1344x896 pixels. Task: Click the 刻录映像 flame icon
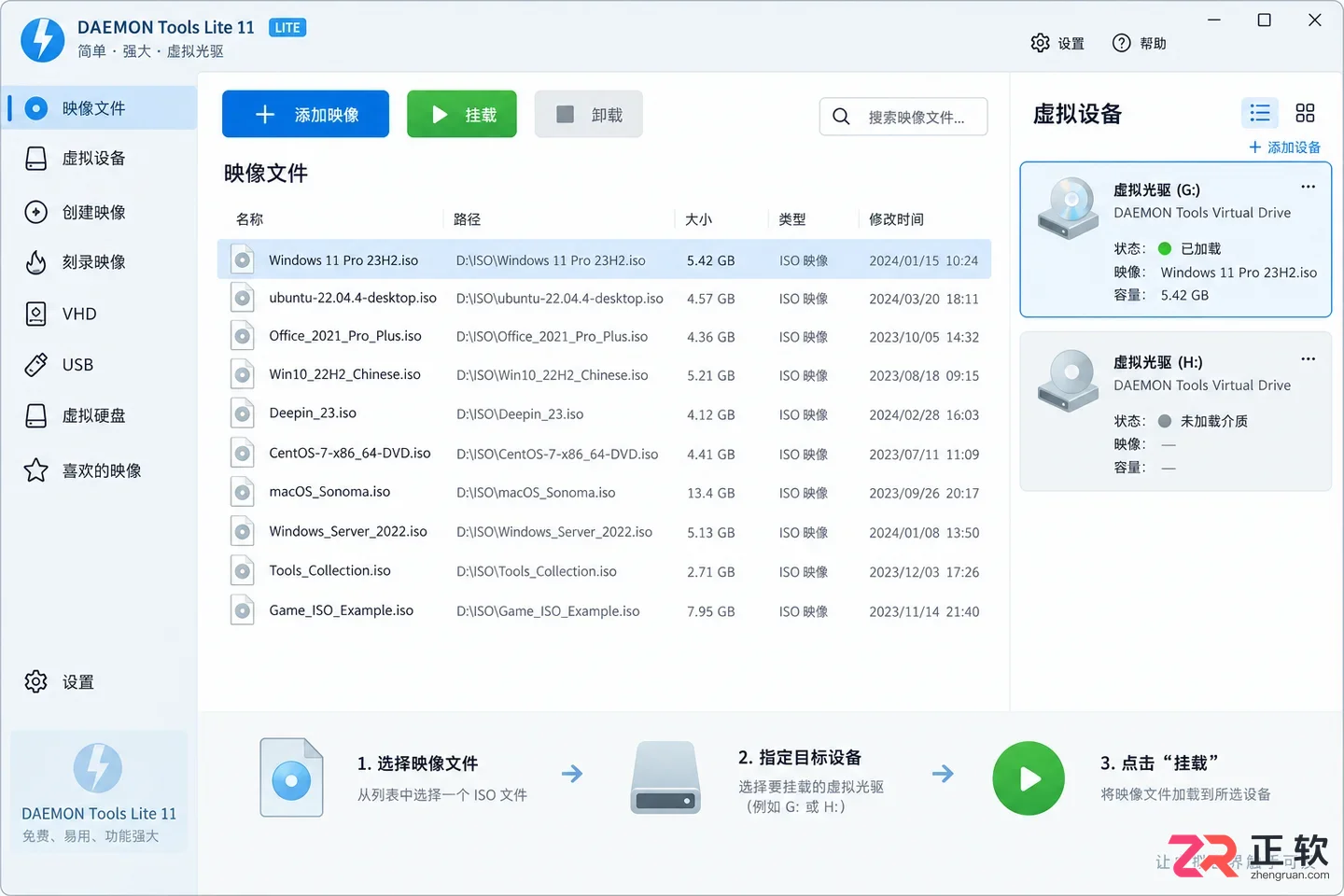(x=36, y=262)
